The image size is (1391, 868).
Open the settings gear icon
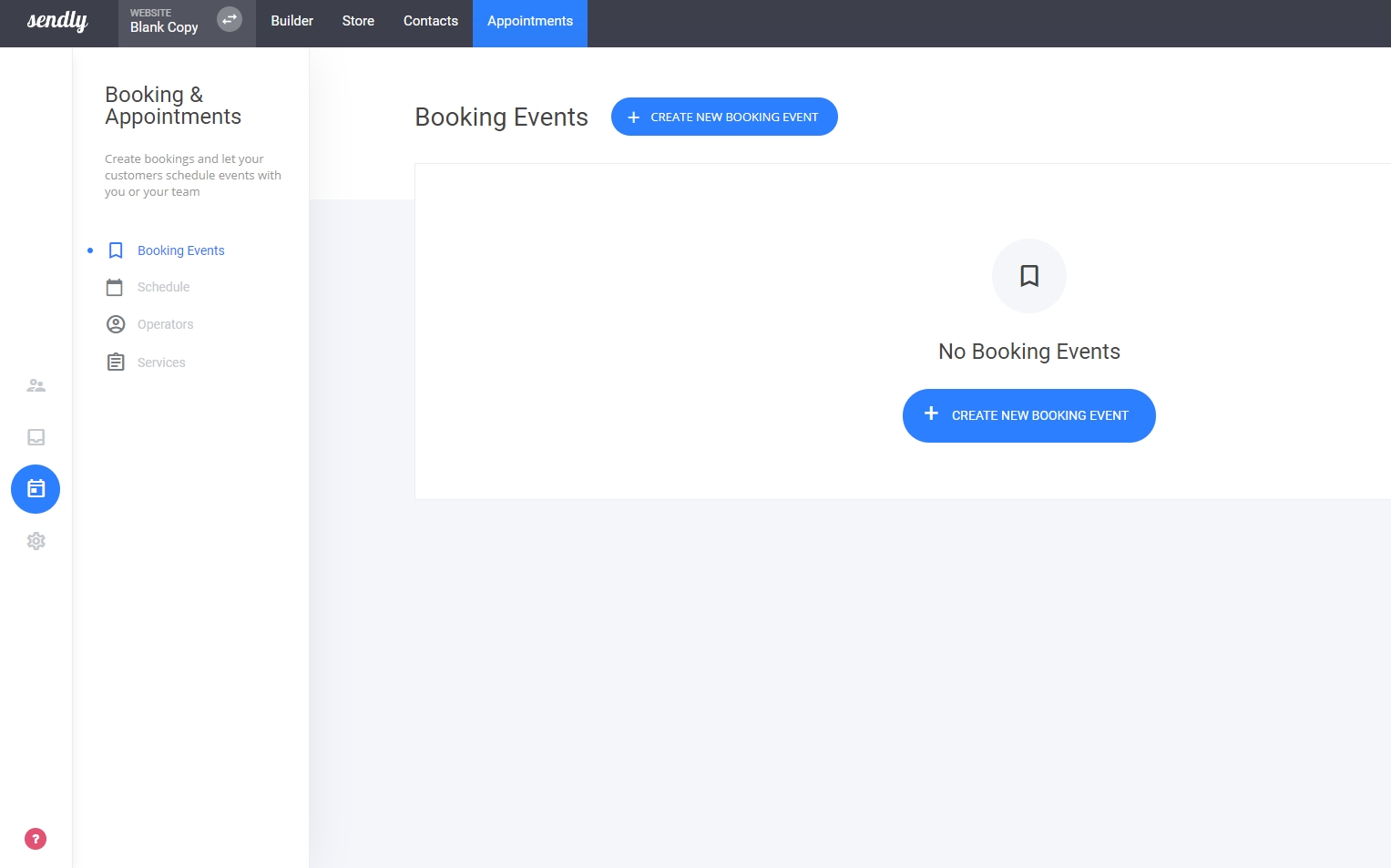[36, 541]
